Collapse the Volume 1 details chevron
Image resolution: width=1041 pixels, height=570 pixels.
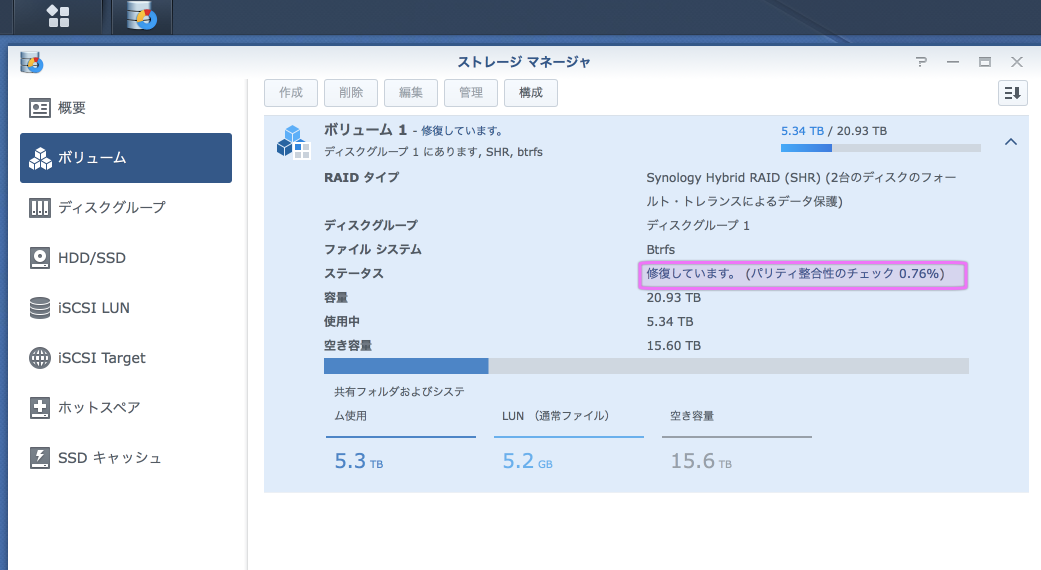point(1010,142)
